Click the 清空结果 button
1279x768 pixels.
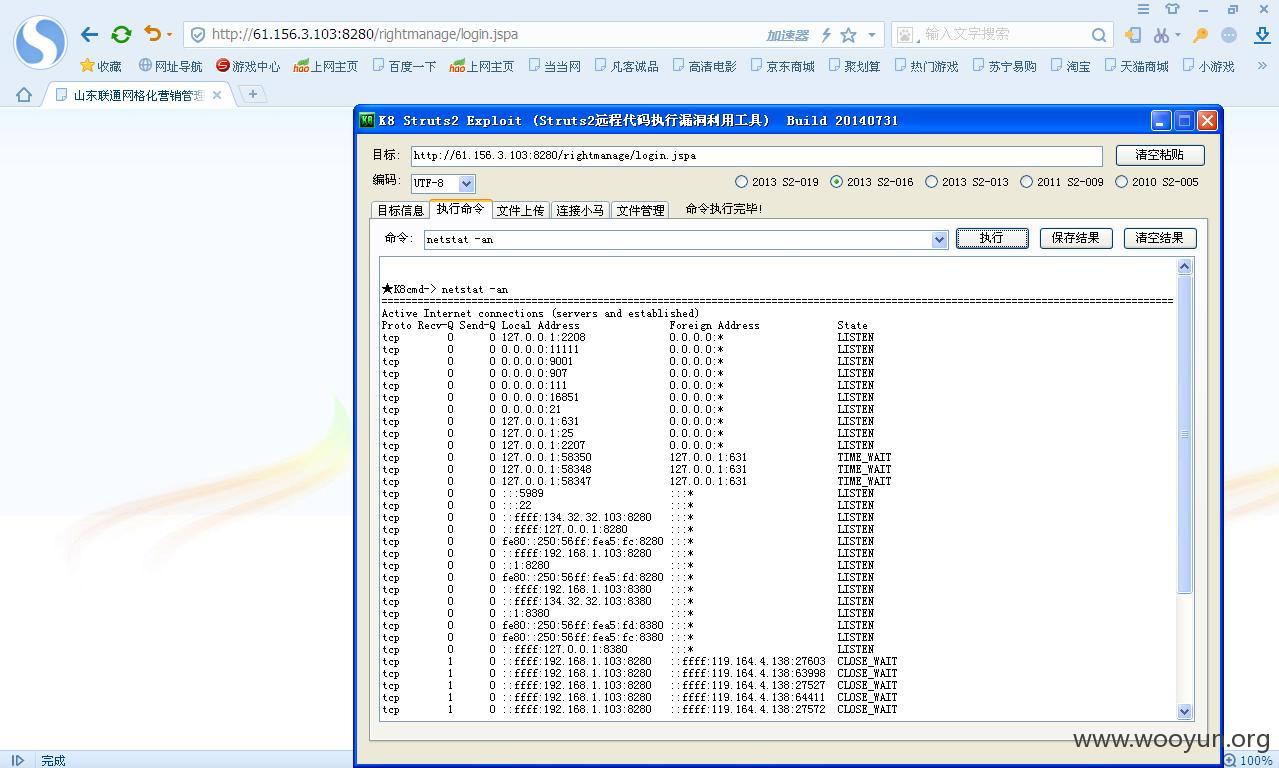tap(1160, 238)
